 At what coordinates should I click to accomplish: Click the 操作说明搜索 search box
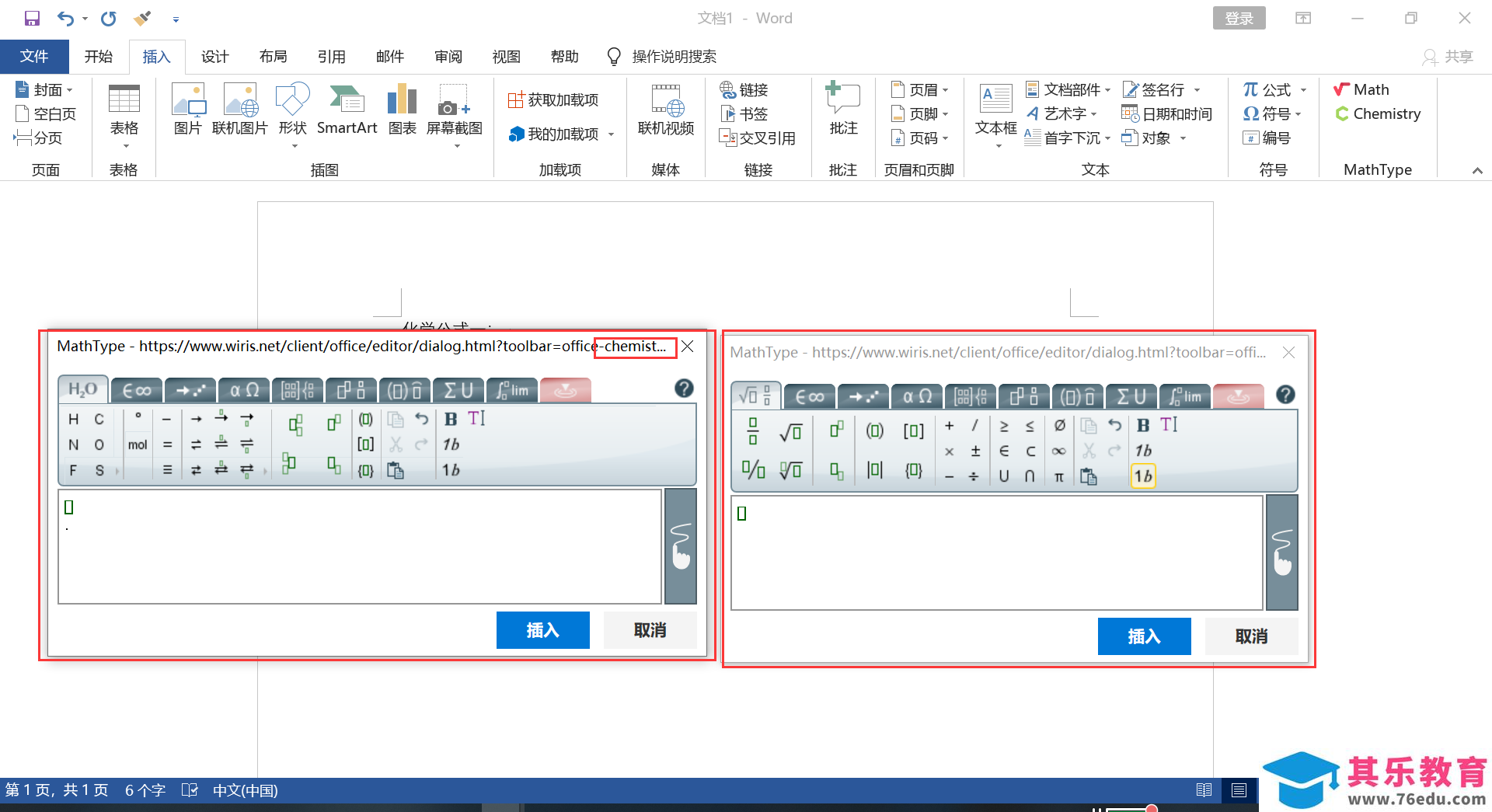pyautogui.click(x=674, y=57)
